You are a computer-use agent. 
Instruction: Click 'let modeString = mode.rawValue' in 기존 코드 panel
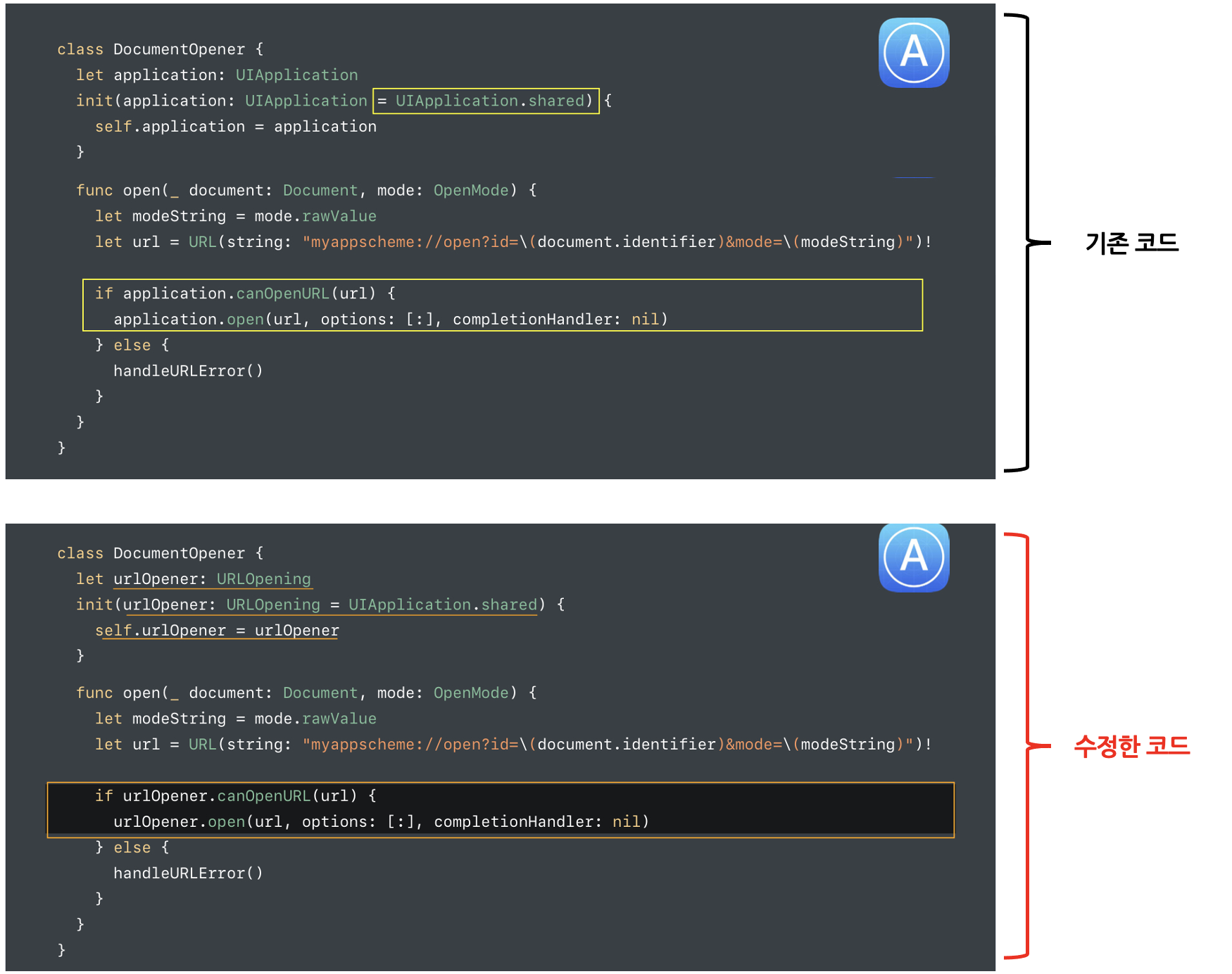236,217
